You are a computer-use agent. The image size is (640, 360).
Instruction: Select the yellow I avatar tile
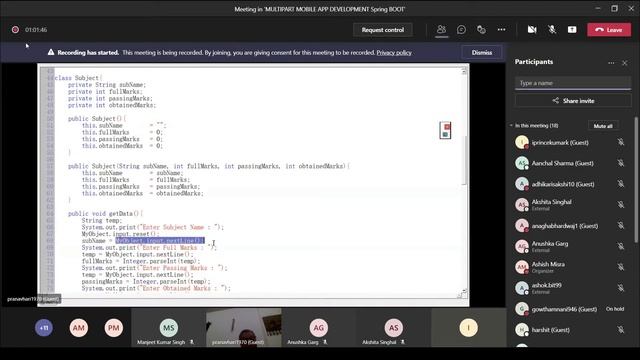(469, 328)
